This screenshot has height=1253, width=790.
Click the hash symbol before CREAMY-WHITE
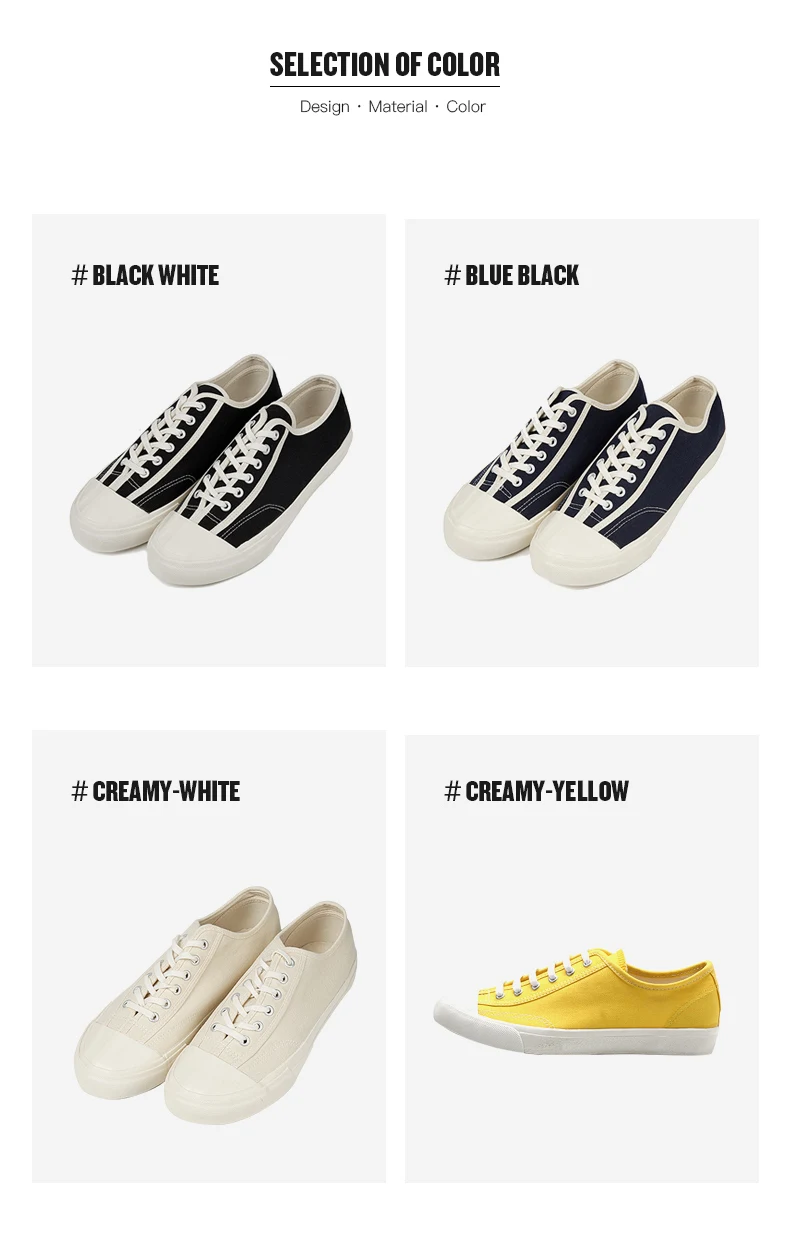80,792
